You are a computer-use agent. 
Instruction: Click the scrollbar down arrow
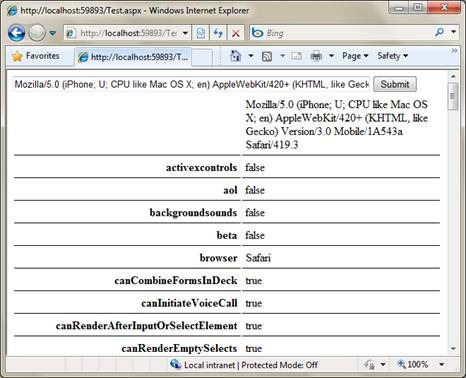pos(453,349)
